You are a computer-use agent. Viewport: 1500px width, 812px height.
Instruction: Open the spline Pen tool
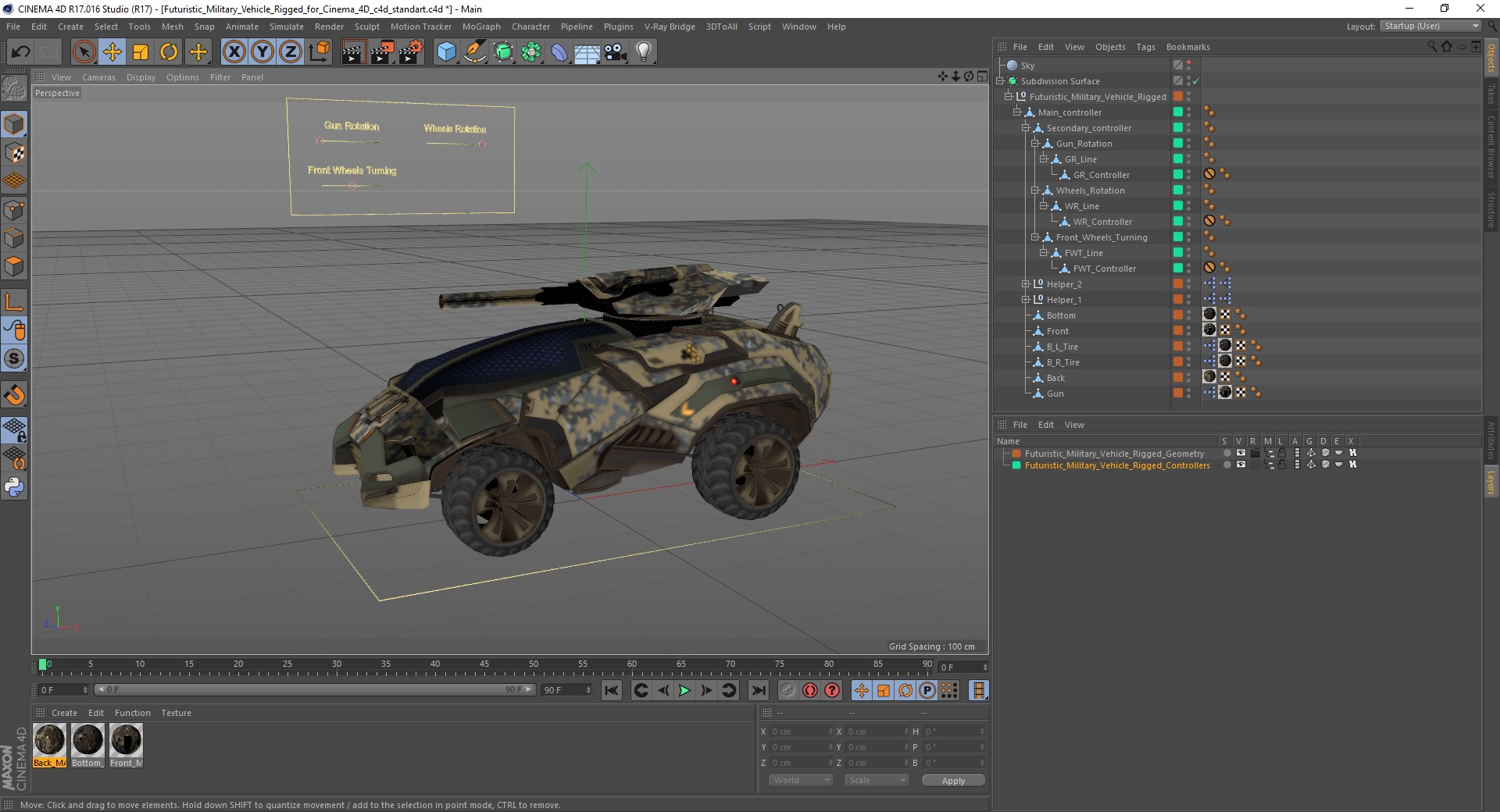coord(474,52)
